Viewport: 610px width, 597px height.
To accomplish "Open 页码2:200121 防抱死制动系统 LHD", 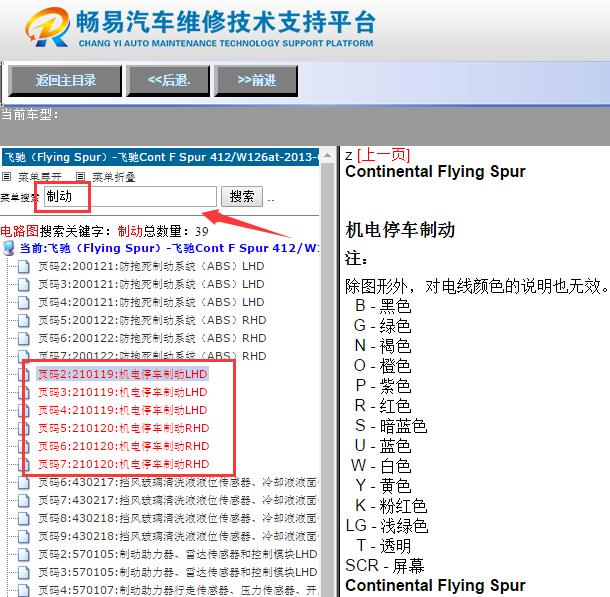I will [151, 266].
